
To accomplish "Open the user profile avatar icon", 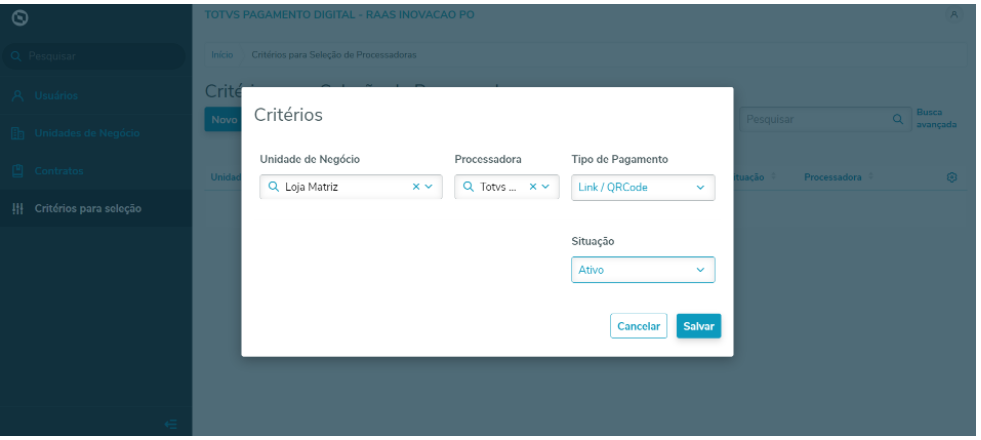I will 953,15.
